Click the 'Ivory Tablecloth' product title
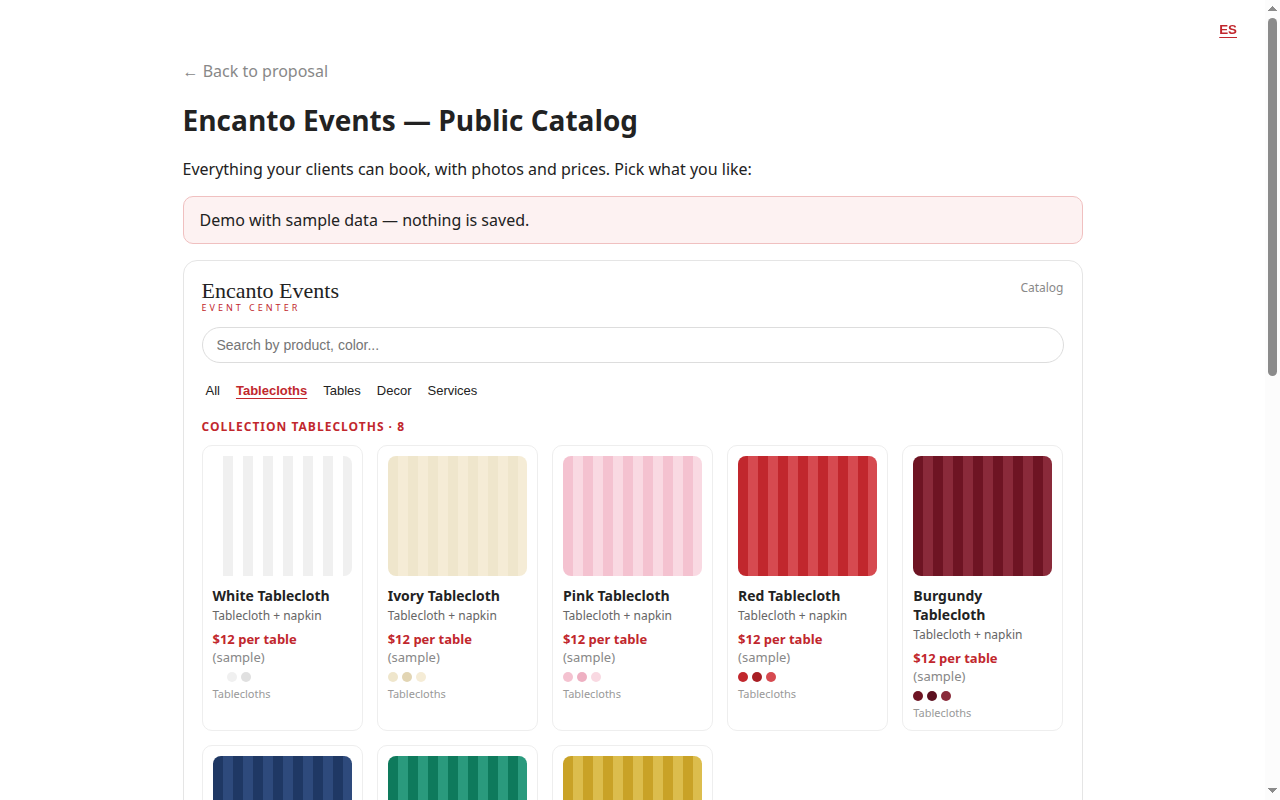The image size is (1280, 800). click(444, 596)
